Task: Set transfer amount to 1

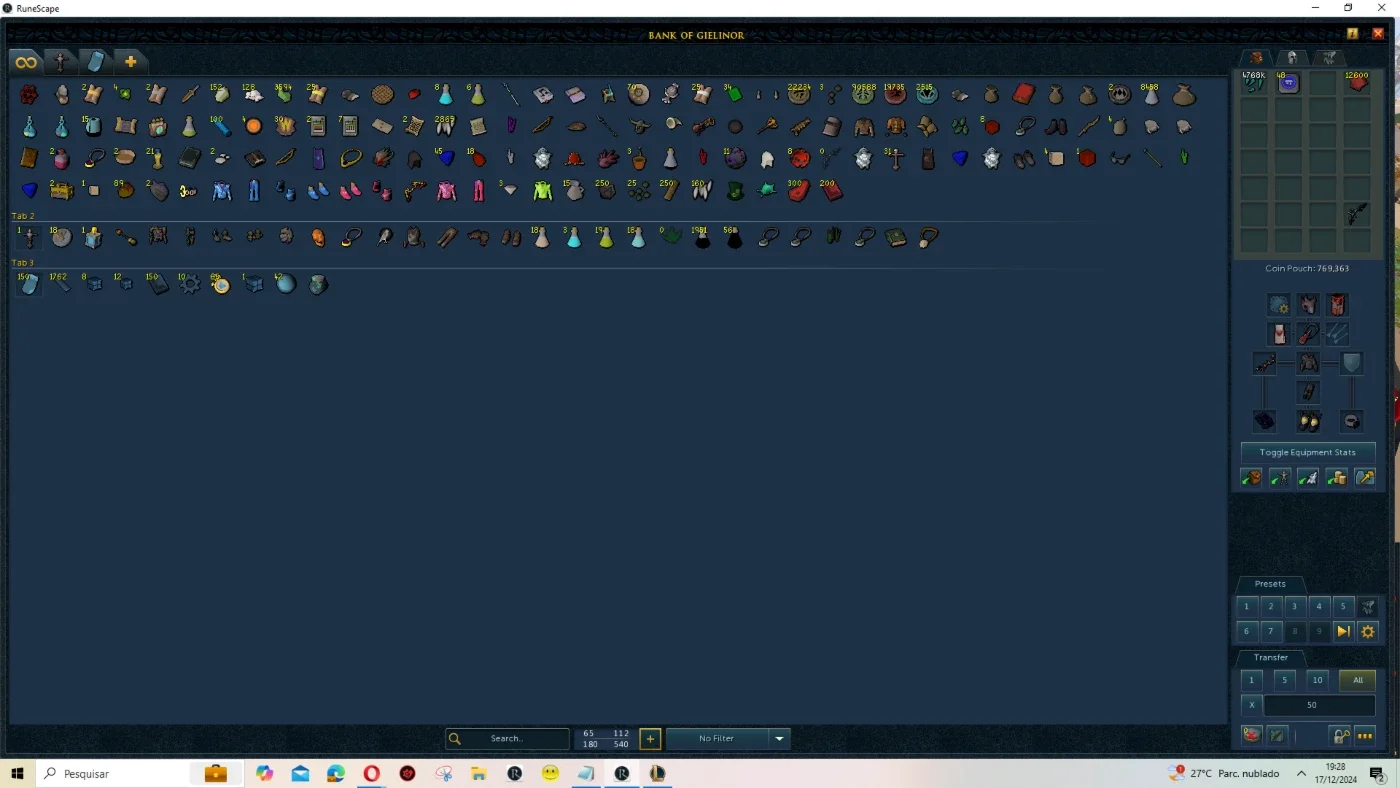Action: [x=1251, y=680]
